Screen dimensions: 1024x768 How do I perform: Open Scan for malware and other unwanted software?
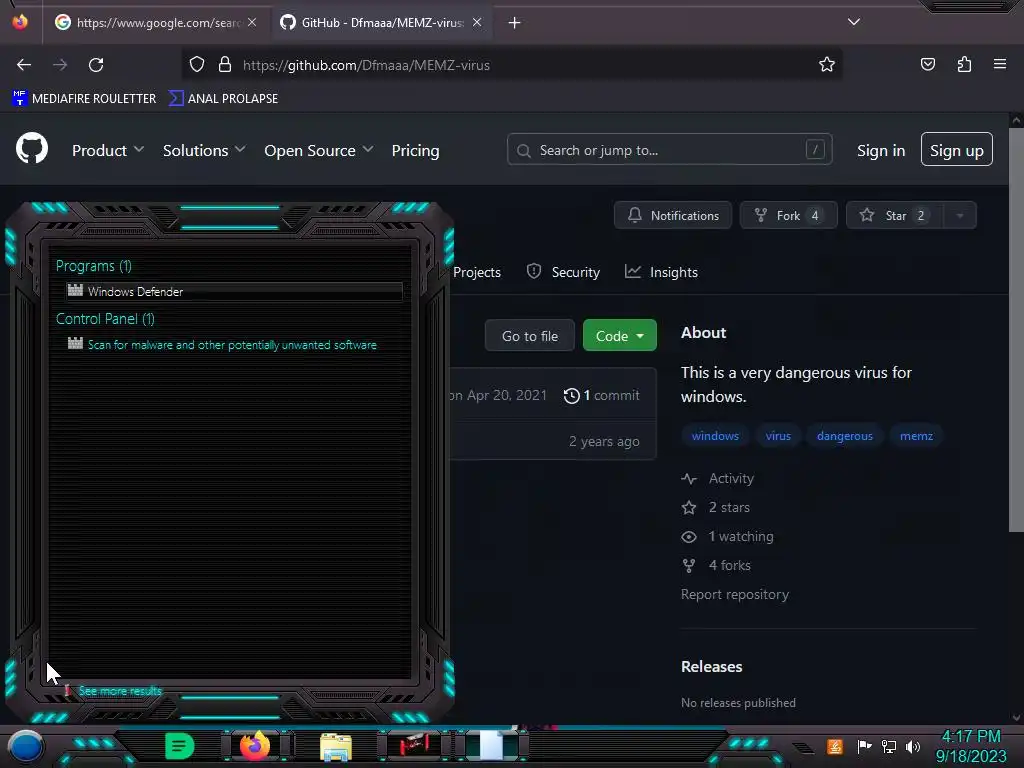234,345
